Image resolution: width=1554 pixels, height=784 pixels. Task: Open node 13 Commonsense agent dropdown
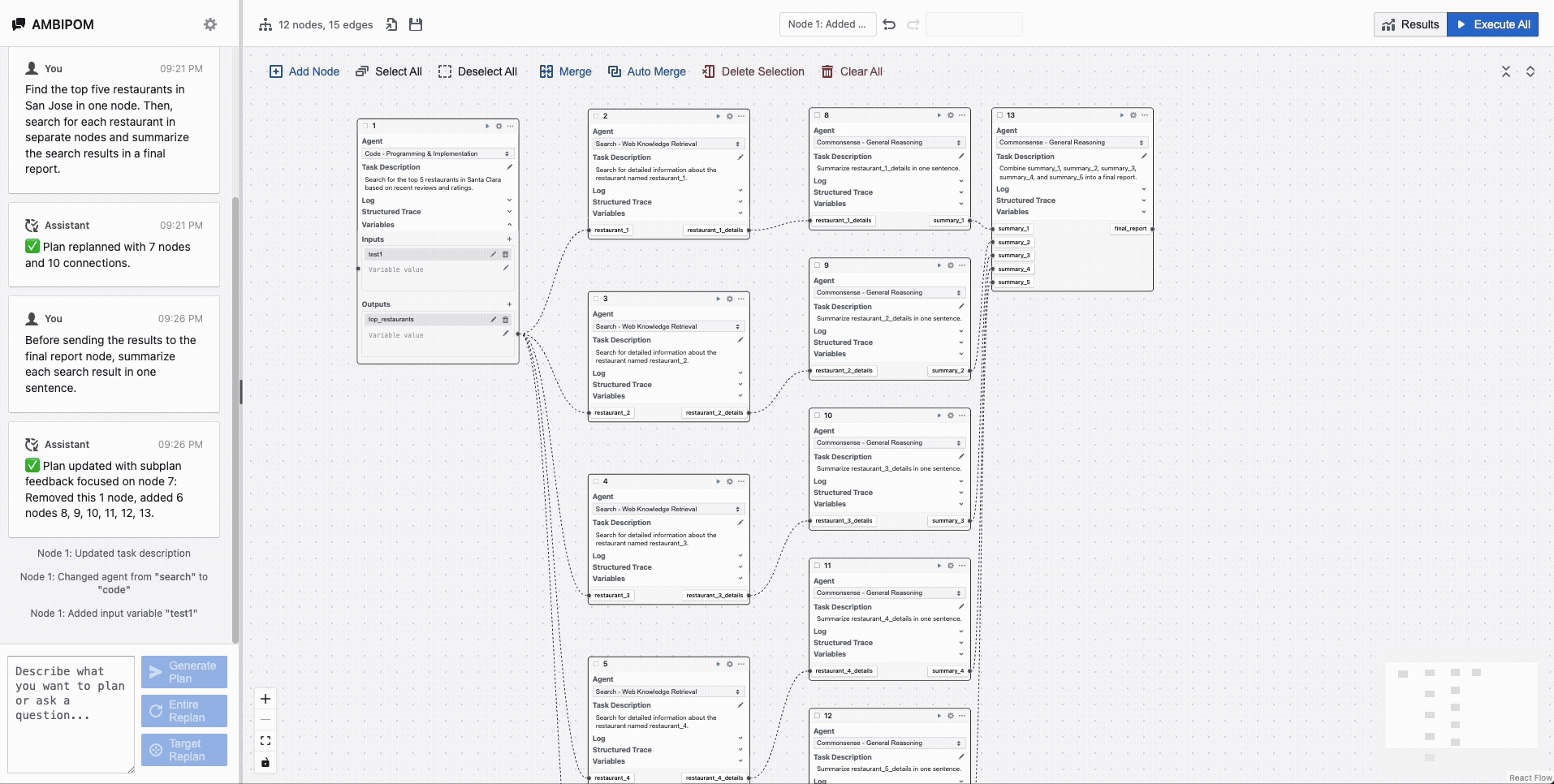pos(1072,142)
